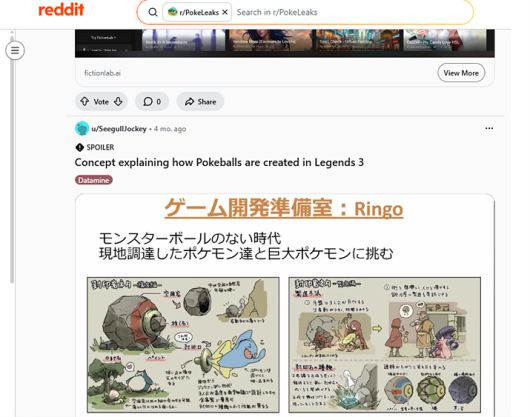Open the r/PokeLeaks community chip
The height and width of the screenshot is (417, 530).
193,13
